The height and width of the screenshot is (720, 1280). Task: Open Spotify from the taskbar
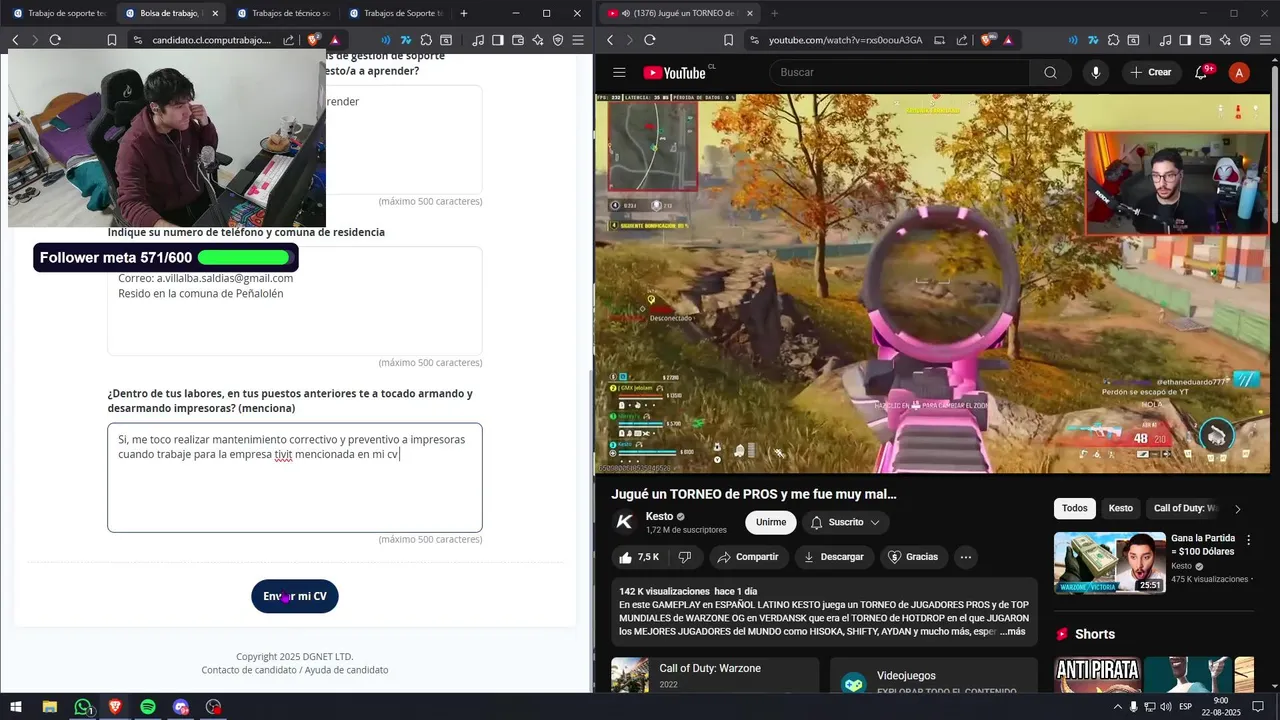tap(148, 707)
